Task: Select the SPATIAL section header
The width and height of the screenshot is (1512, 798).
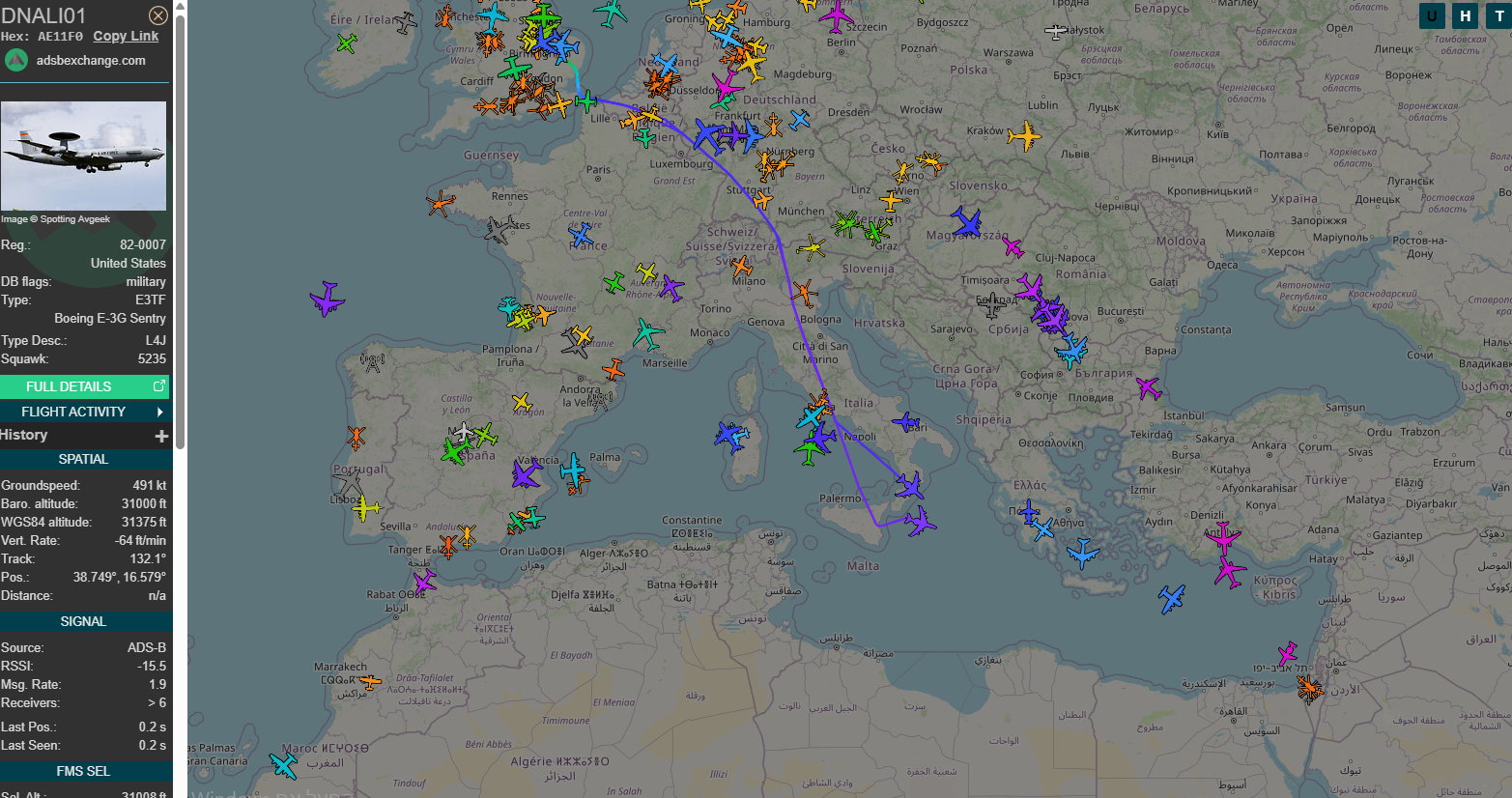Action: click(x=84, y=459)
